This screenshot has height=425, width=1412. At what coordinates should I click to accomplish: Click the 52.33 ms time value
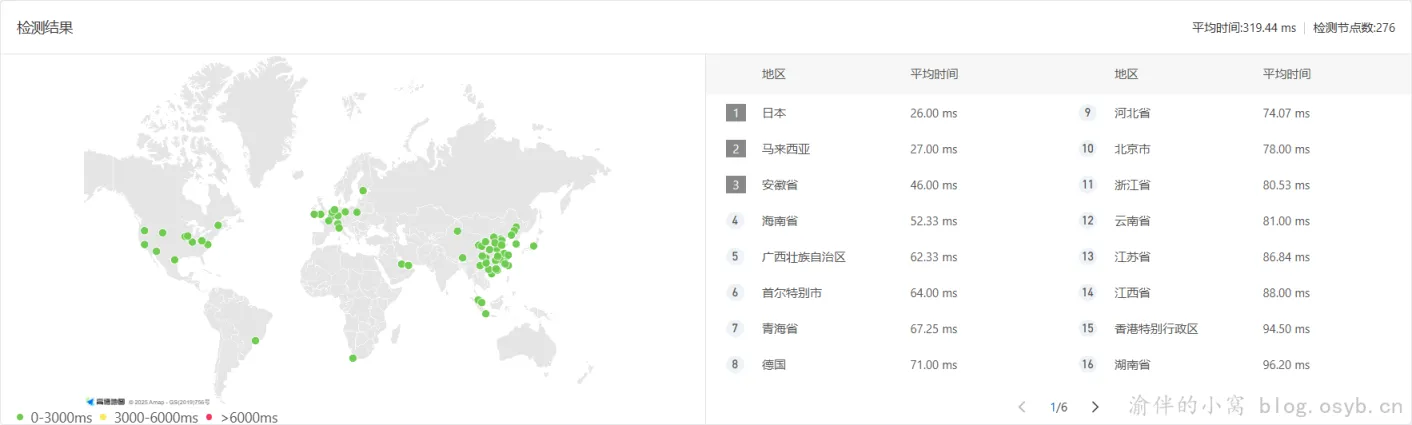(x=933, y=221)
